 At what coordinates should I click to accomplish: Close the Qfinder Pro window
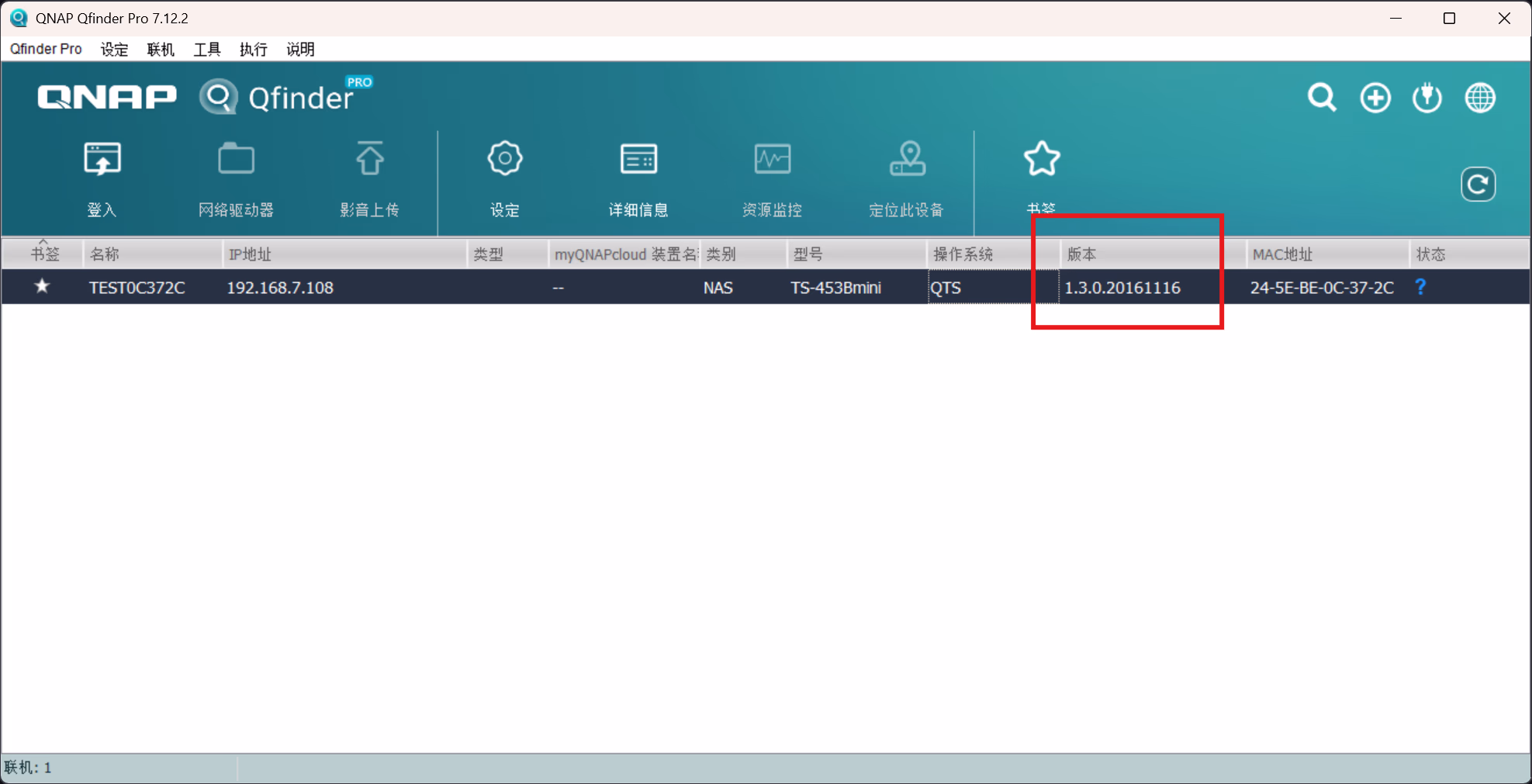(x=1504, y=18)
